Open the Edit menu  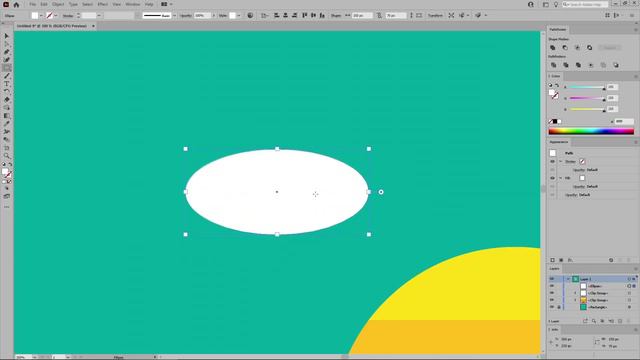pos(44,4)
